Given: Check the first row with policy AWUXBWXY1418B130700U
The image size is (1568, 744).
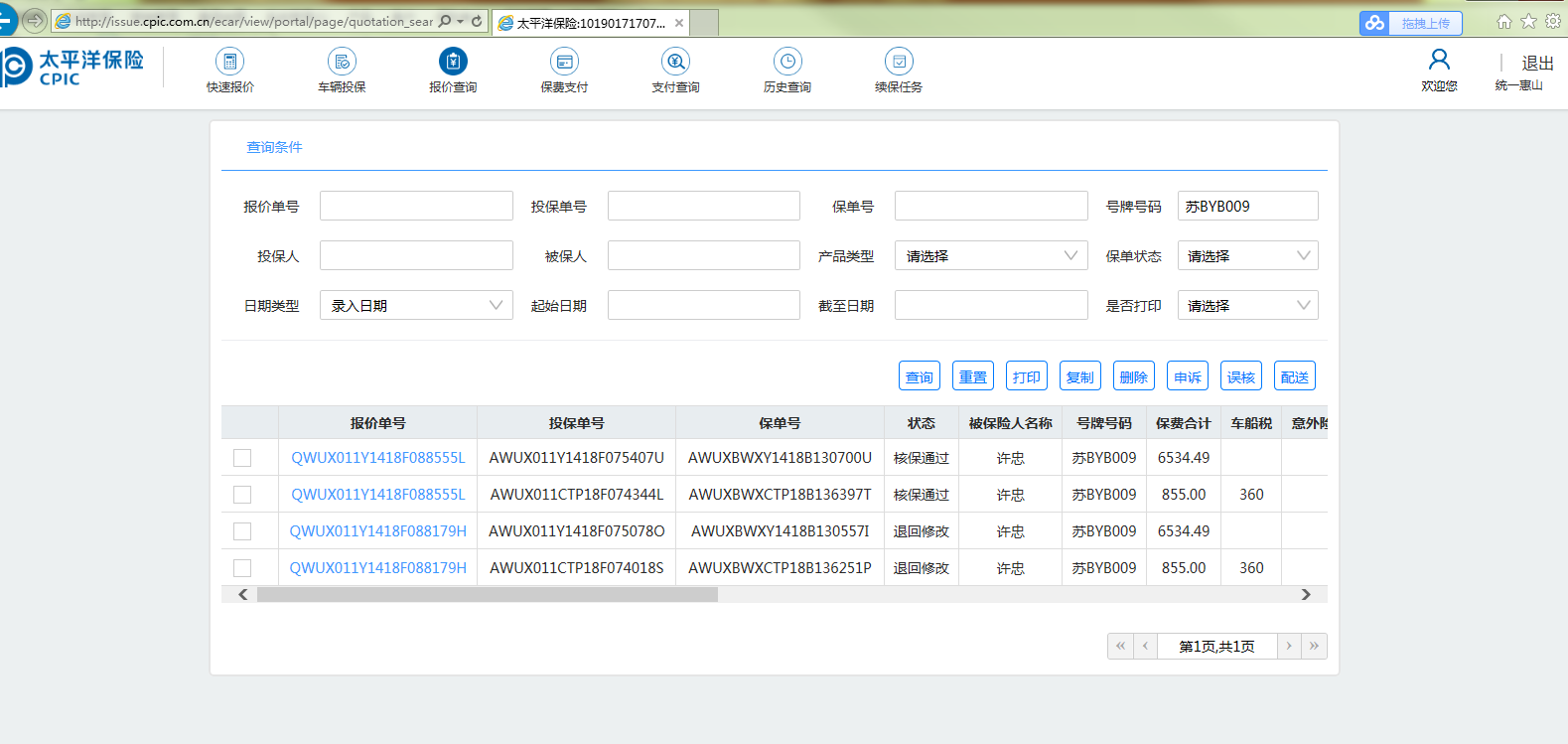Looking at the screenshot, I should (x=242, y=458).
